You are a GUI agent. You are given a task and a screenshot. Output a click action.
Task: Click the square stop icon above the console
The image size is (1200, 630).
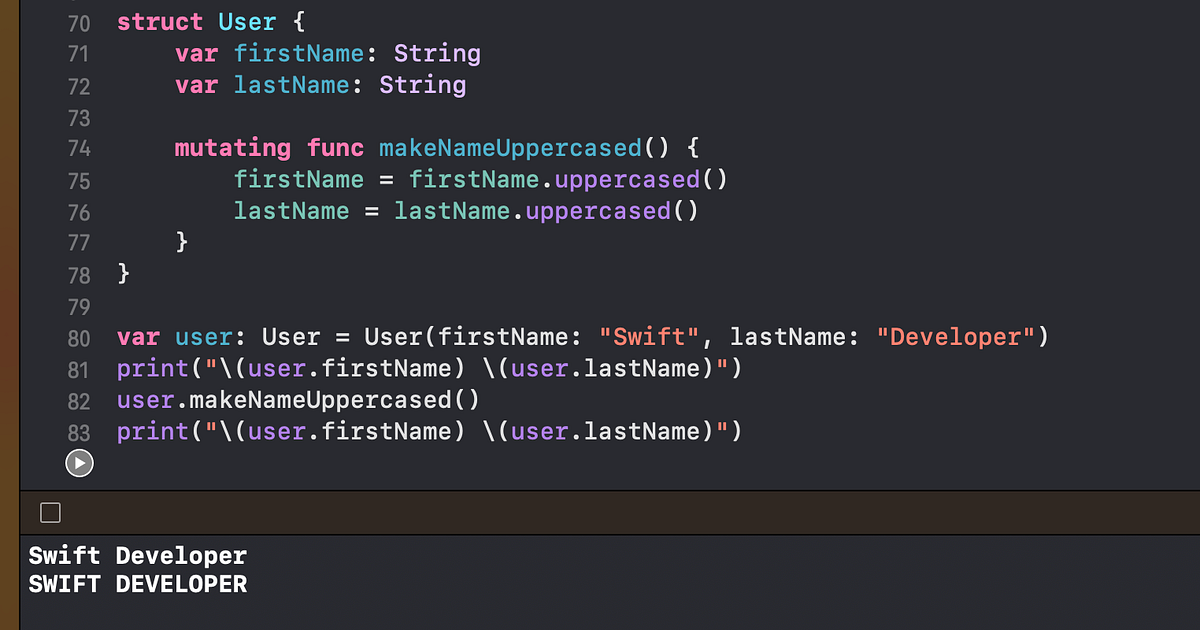pyautogui.click(x=48, y=512)
